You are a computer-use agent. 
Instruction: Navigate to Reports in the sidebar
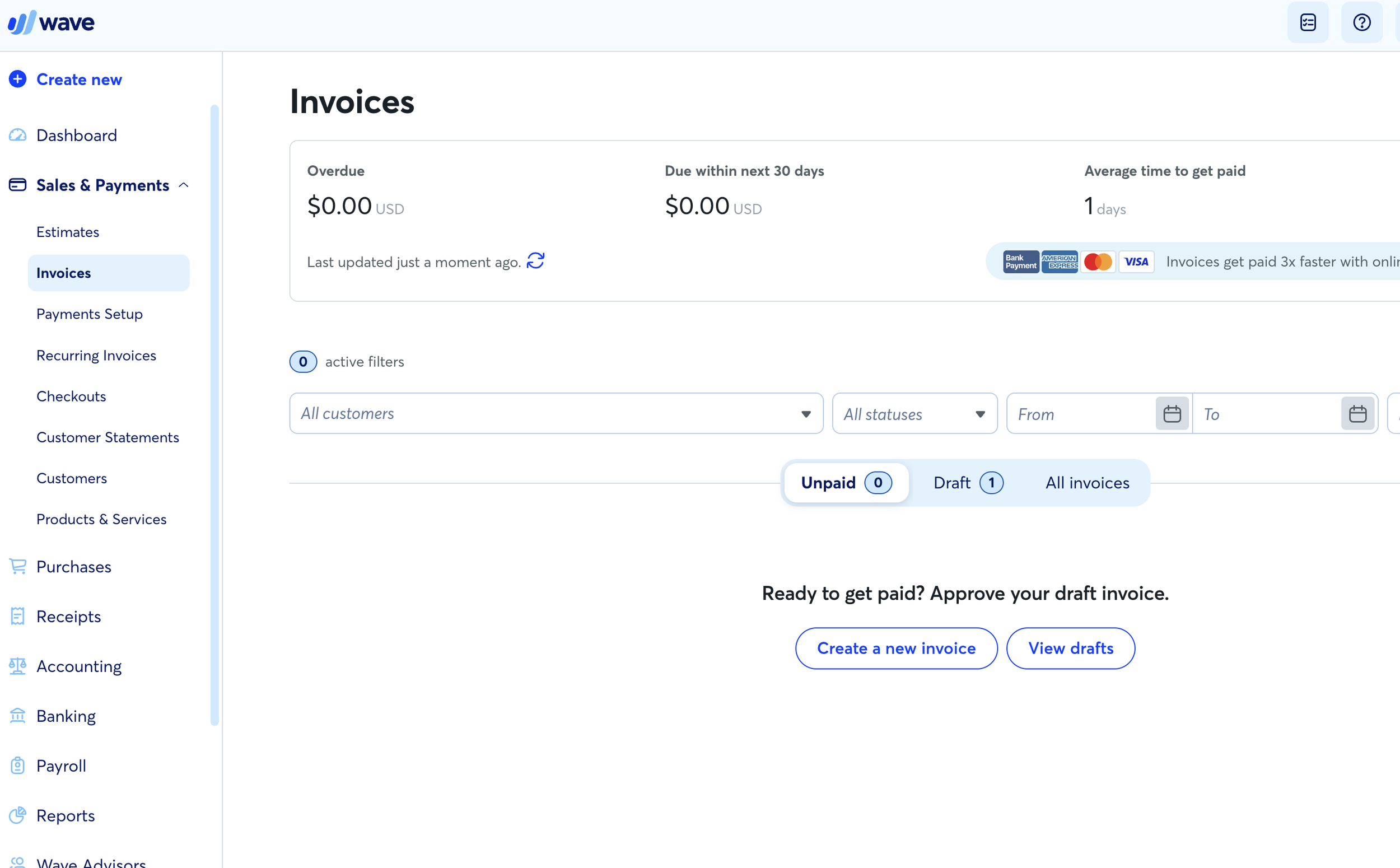pyautogui.click(x=66, y=815)
